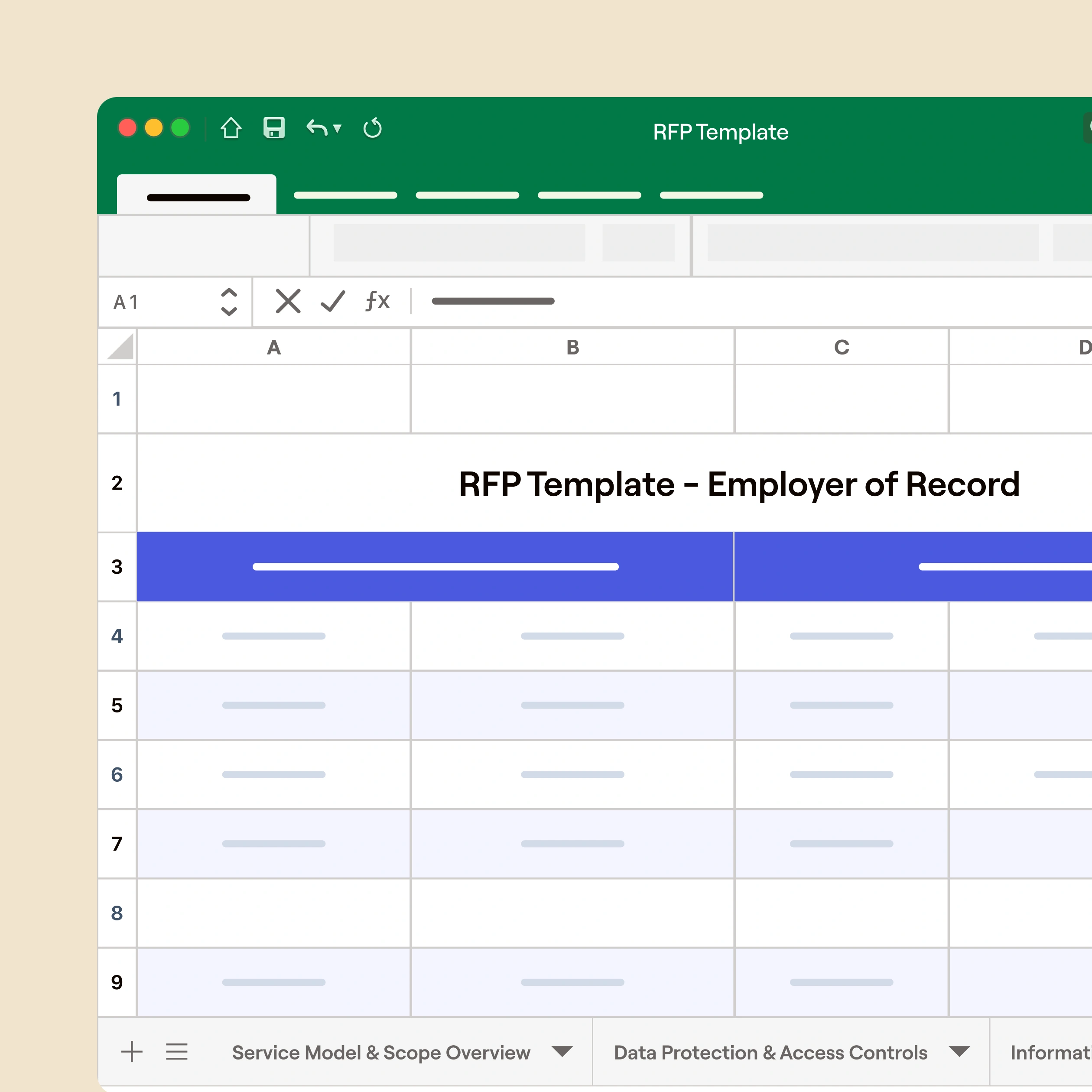Select row 2 header
This screenshot has height=1092, width=1092.
pyautogui.click(x=117, y=483)
